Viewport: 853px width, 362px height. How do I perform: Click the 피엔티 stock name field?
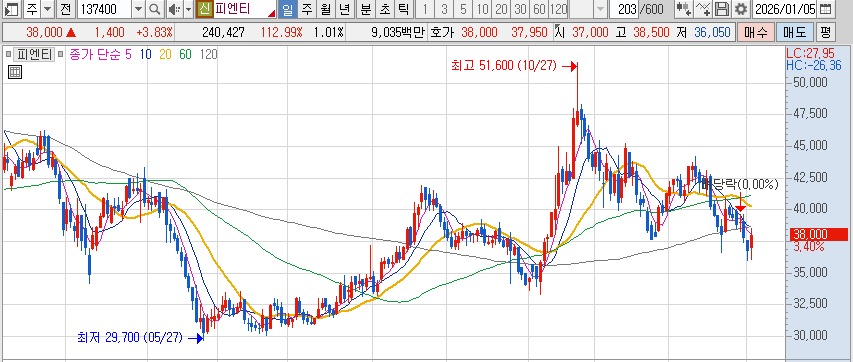pos(244,9)
